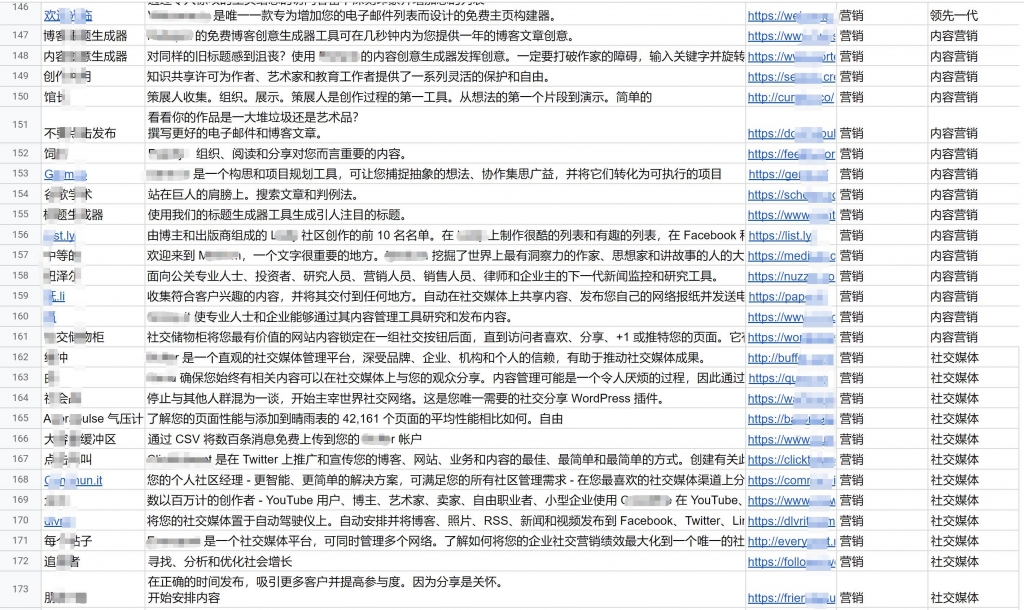Select the 标题生成器 name cell in row 155

coord(93,215)
